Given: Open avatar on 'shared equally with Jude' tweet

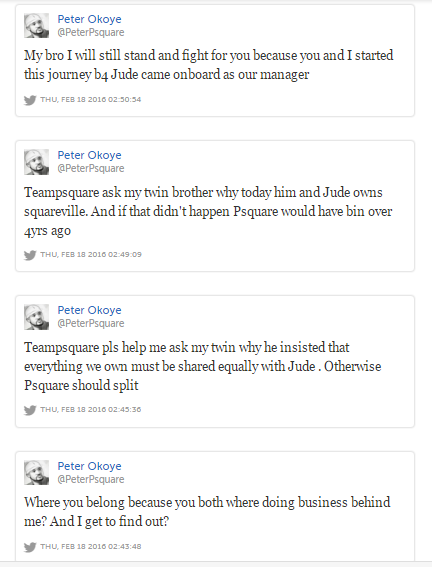Looking at the screenshot, I should click(x=37, y=317).
